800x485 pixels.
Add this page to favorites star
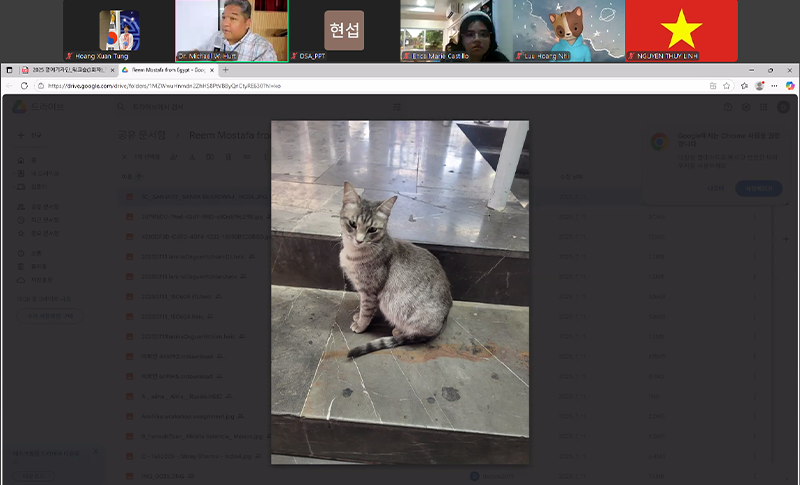727,86
